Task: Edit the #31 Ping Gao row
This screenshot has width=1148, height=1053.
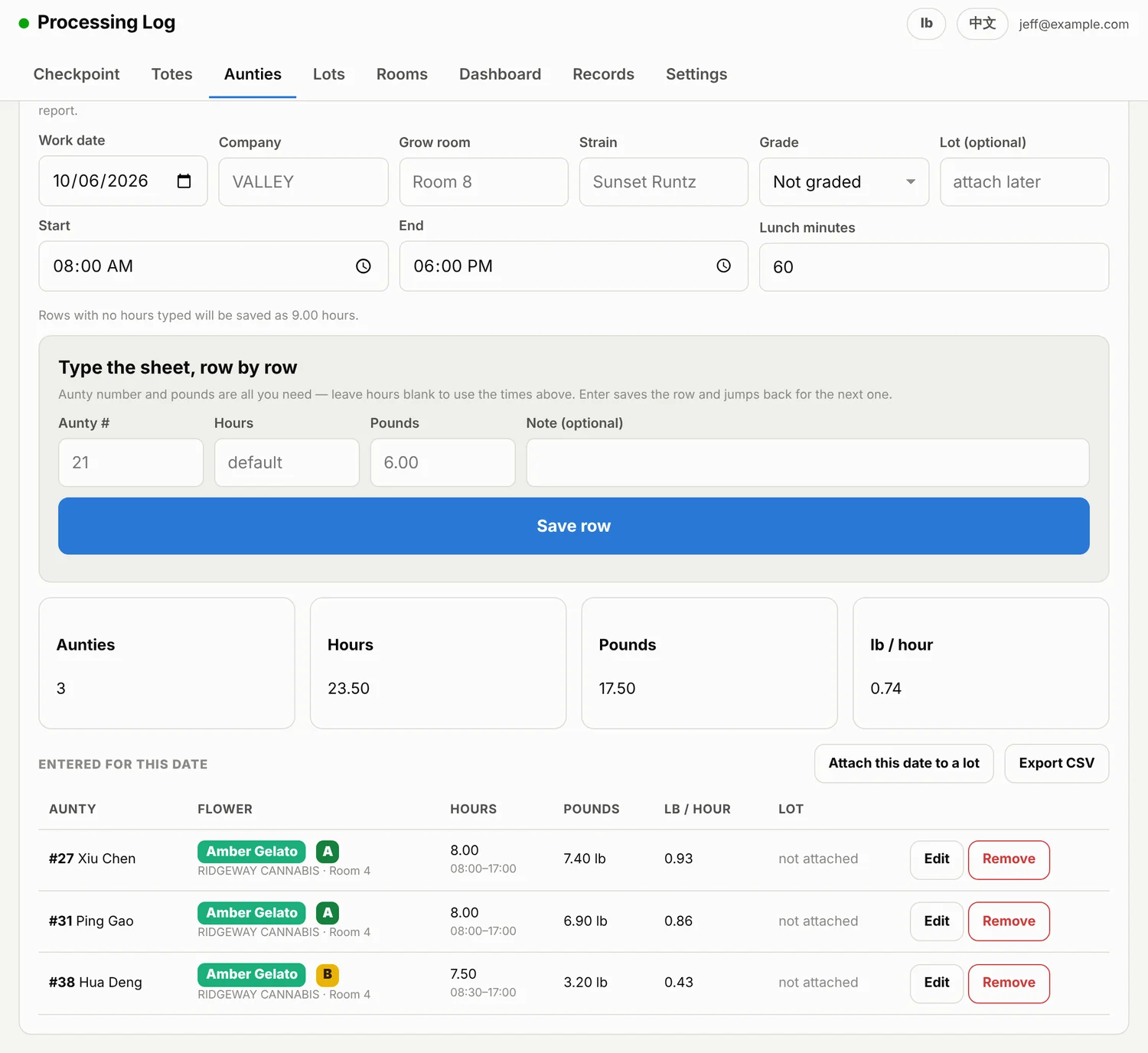Action: pyautogui.click(x=937, y=921)
